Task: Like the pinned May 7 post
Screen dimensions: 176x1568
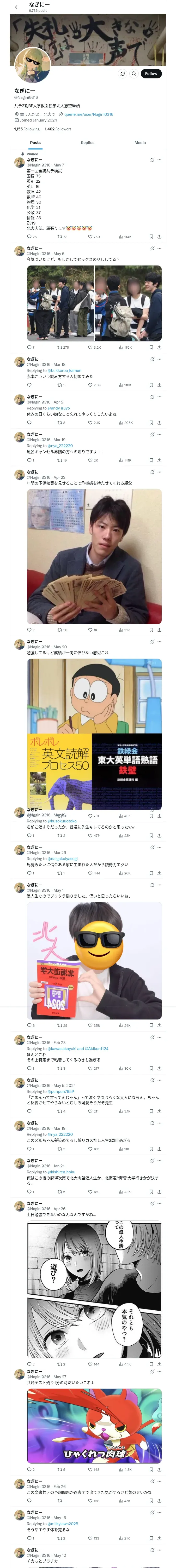Action: [x=93, y=237]
